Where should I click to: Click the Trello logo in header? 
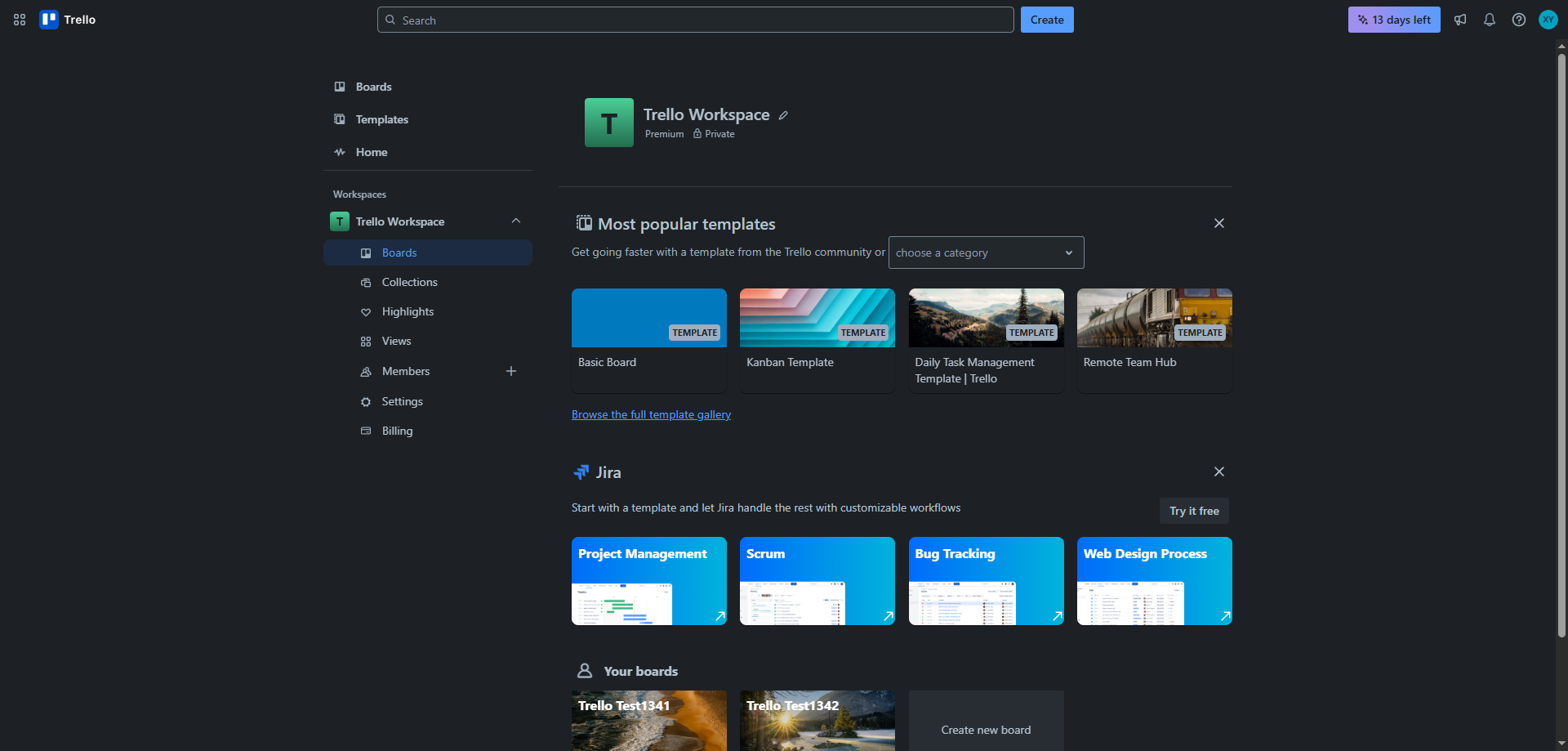tap(68, 20)
